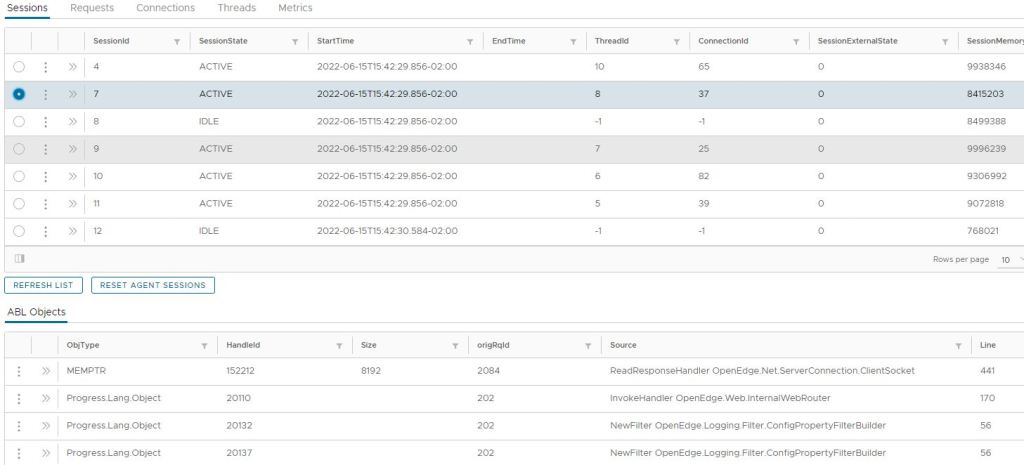The width and height of the screenshot is (1024, 465).
Task: Open the actions menu for session 11
Action: pyautogui.click(x=45, y=204)
